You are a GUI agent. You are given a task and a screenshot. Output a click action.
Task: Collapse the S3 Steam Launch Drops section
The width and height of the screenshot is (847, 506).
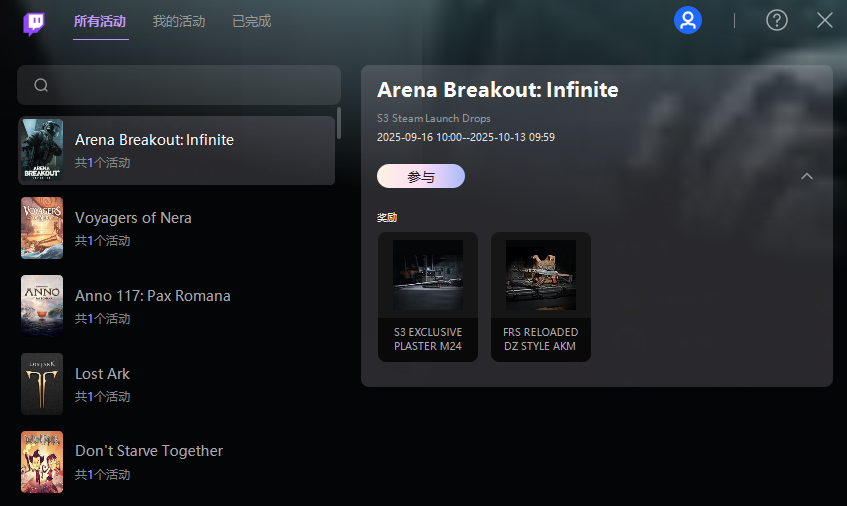point(807,177)
